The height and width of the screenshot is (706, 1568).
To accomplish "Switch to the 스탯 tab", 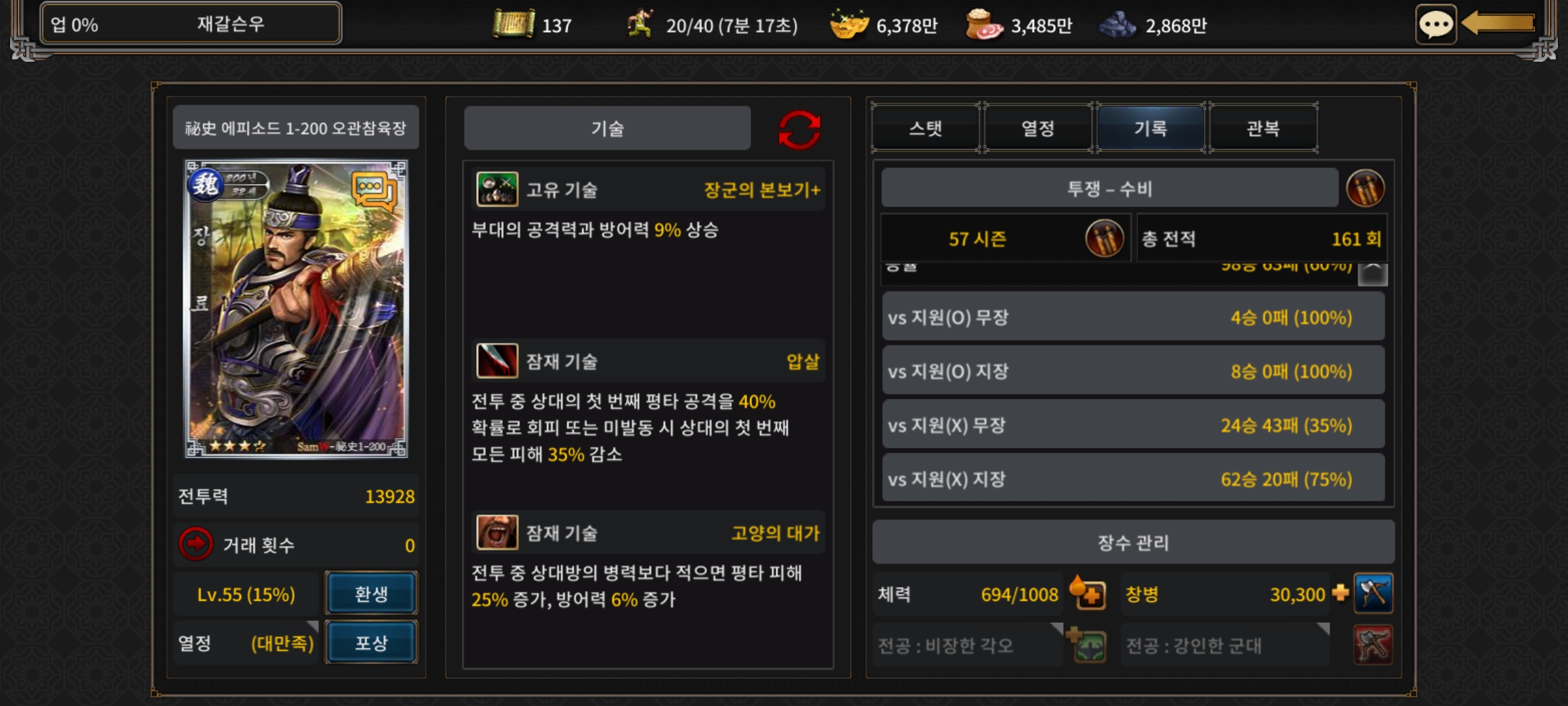I will pos(926,128).
